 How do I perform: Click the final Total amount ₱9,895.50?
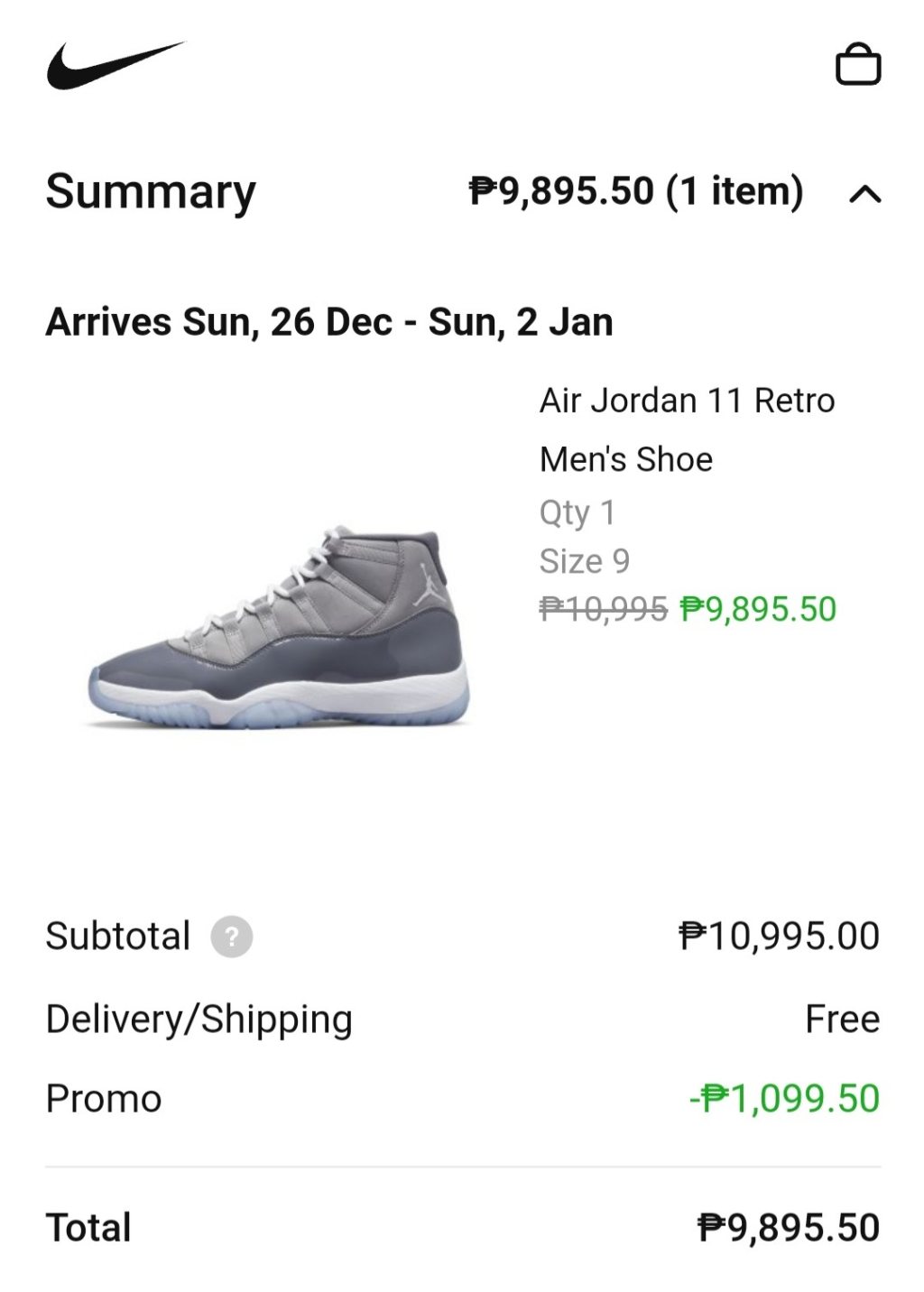(788, 1228)
